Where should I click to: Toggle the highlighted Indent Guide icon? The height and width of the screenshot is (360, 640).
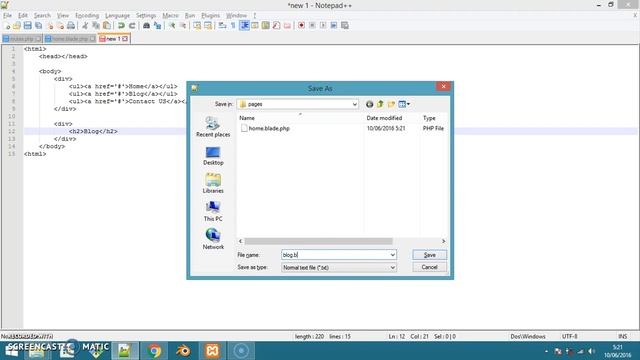pyautogui.click(x=244, y=26)
